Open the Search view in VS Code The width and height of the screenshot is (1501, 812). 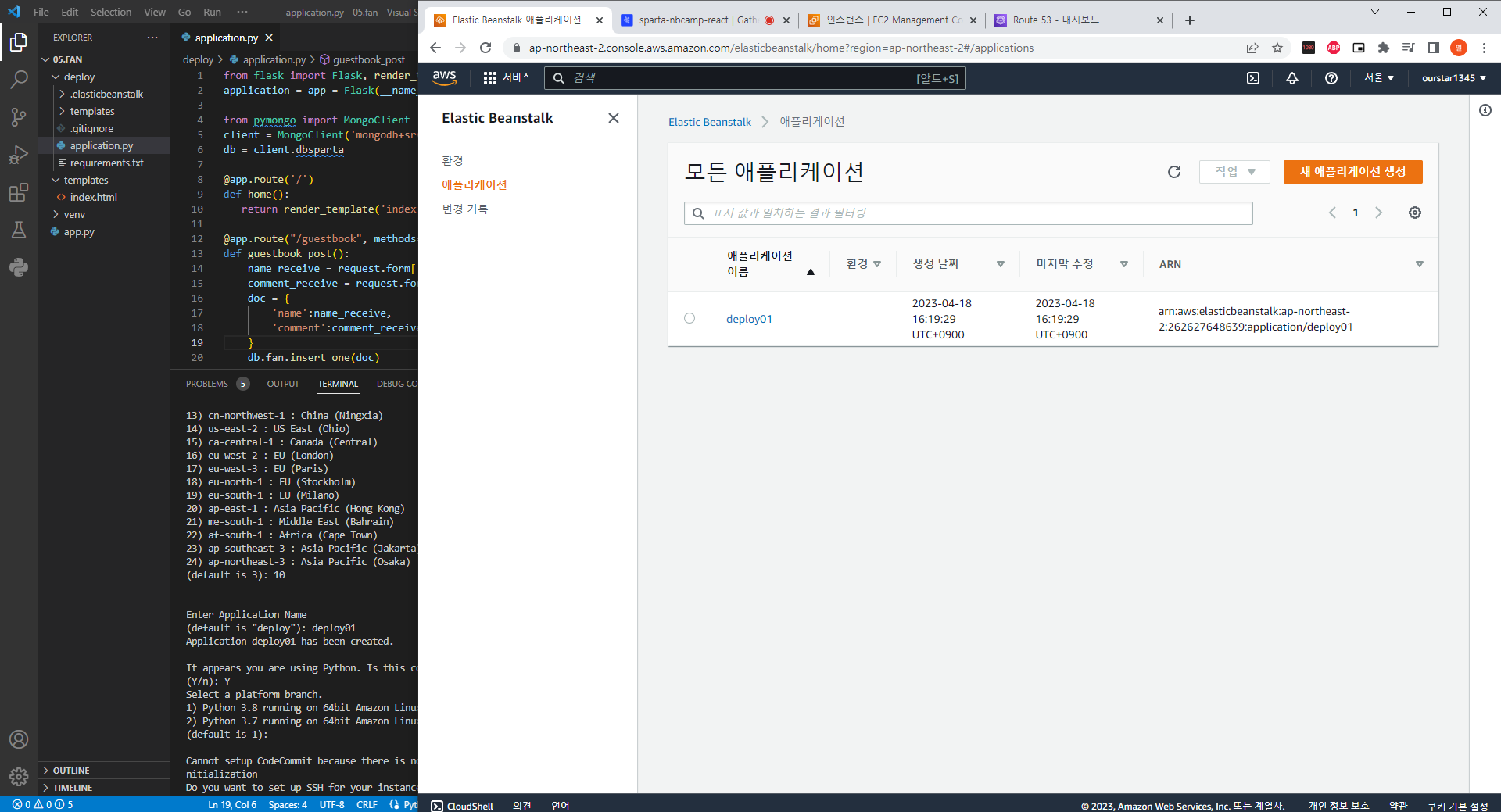tap(19, 80)
